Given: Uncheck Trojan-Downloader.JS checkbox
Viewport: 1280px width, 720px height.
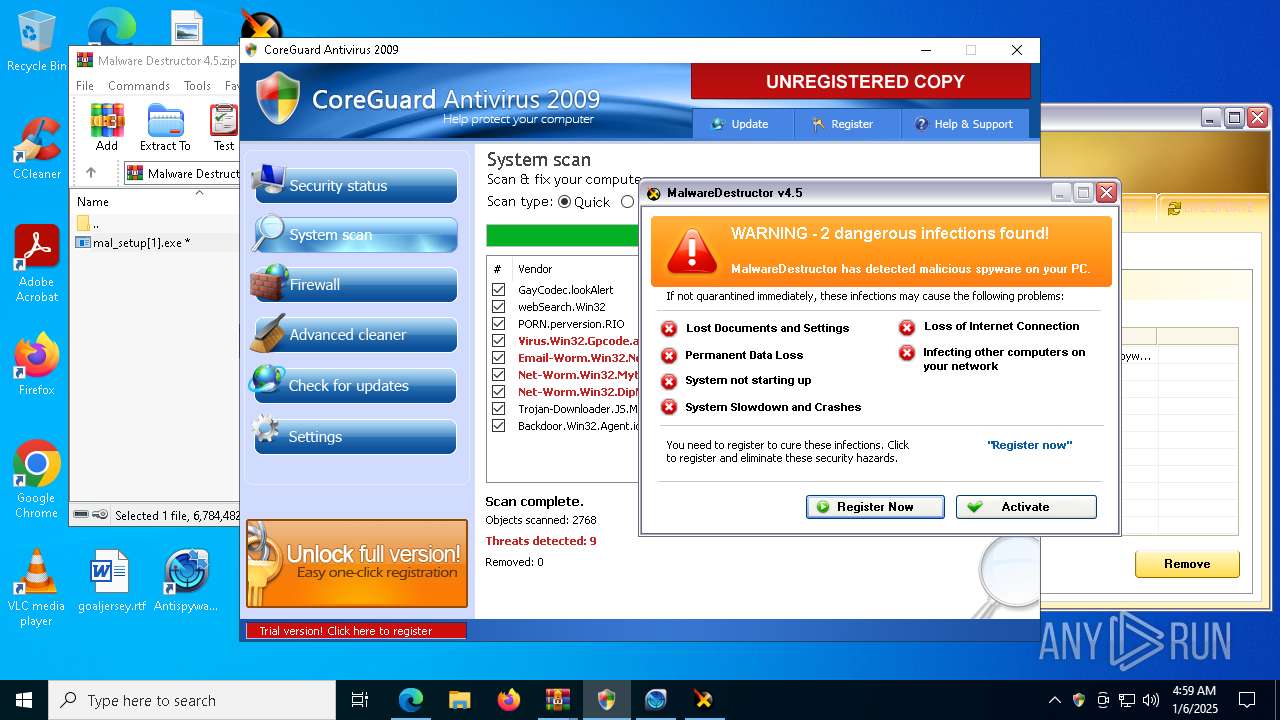Looking at the screenshot, I should tap(498, 409).
